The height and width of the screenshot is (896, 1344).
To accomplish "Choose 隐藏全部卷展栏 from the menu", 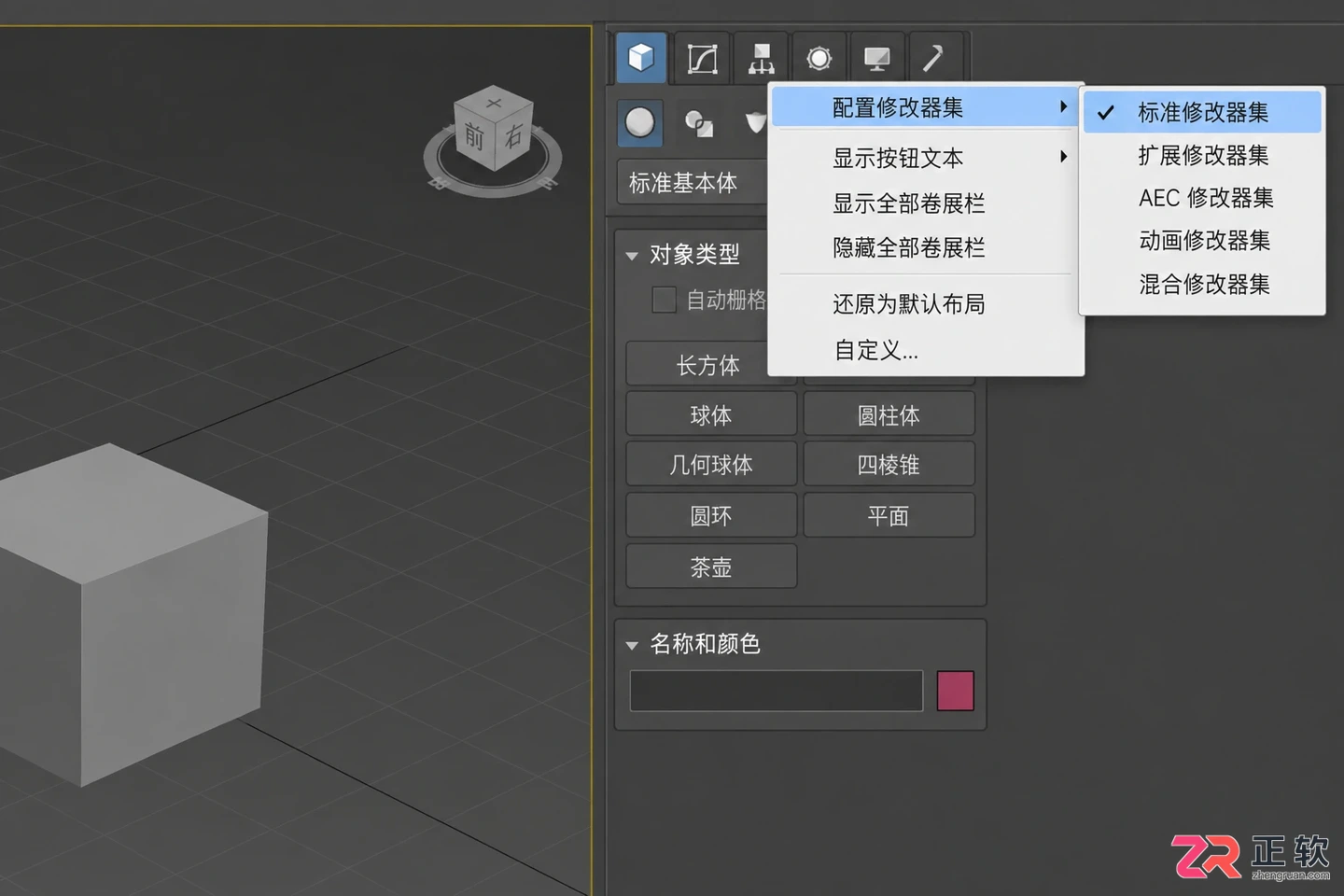I will (928, 247).
